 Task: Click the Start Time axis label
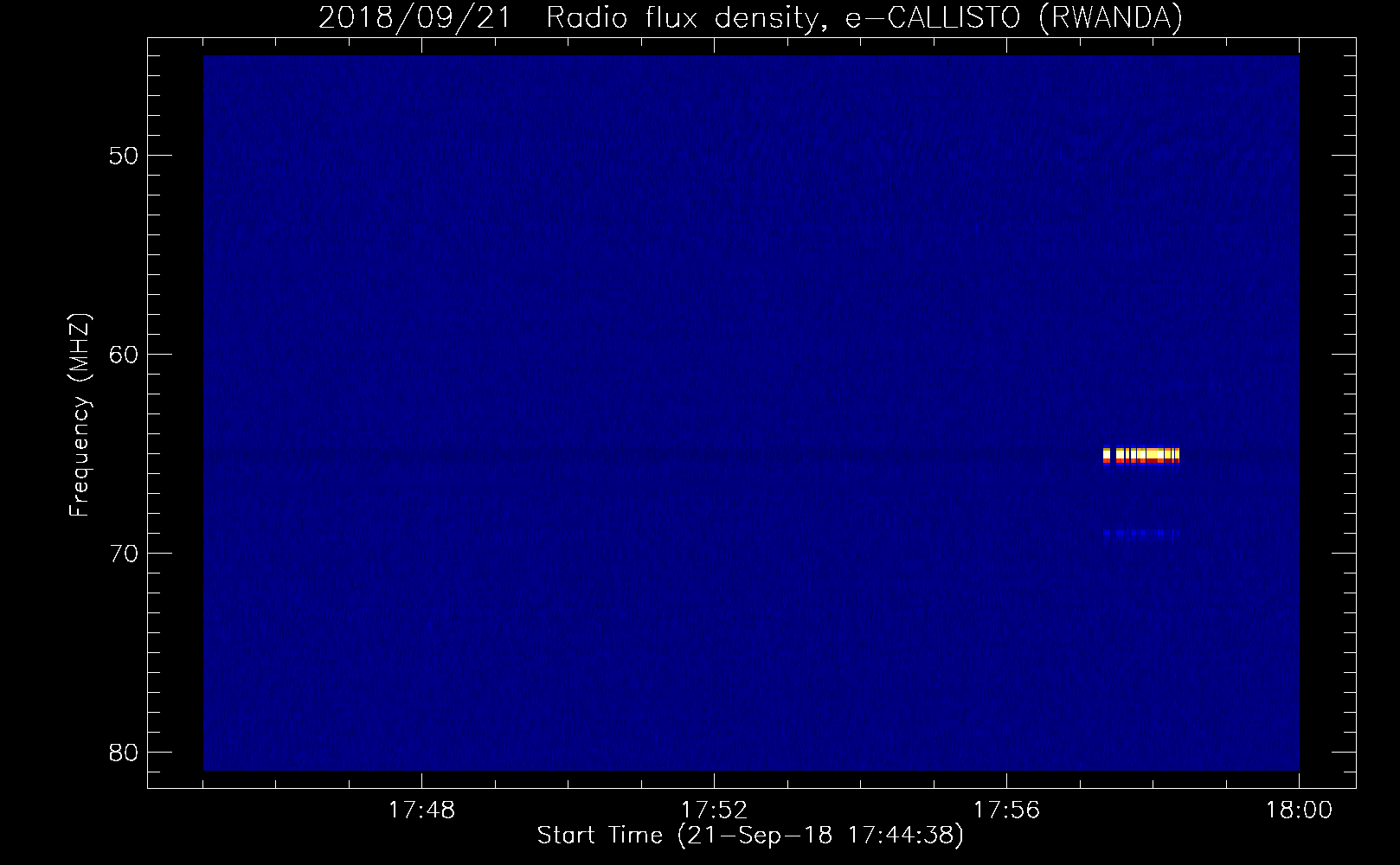[750, 836]
